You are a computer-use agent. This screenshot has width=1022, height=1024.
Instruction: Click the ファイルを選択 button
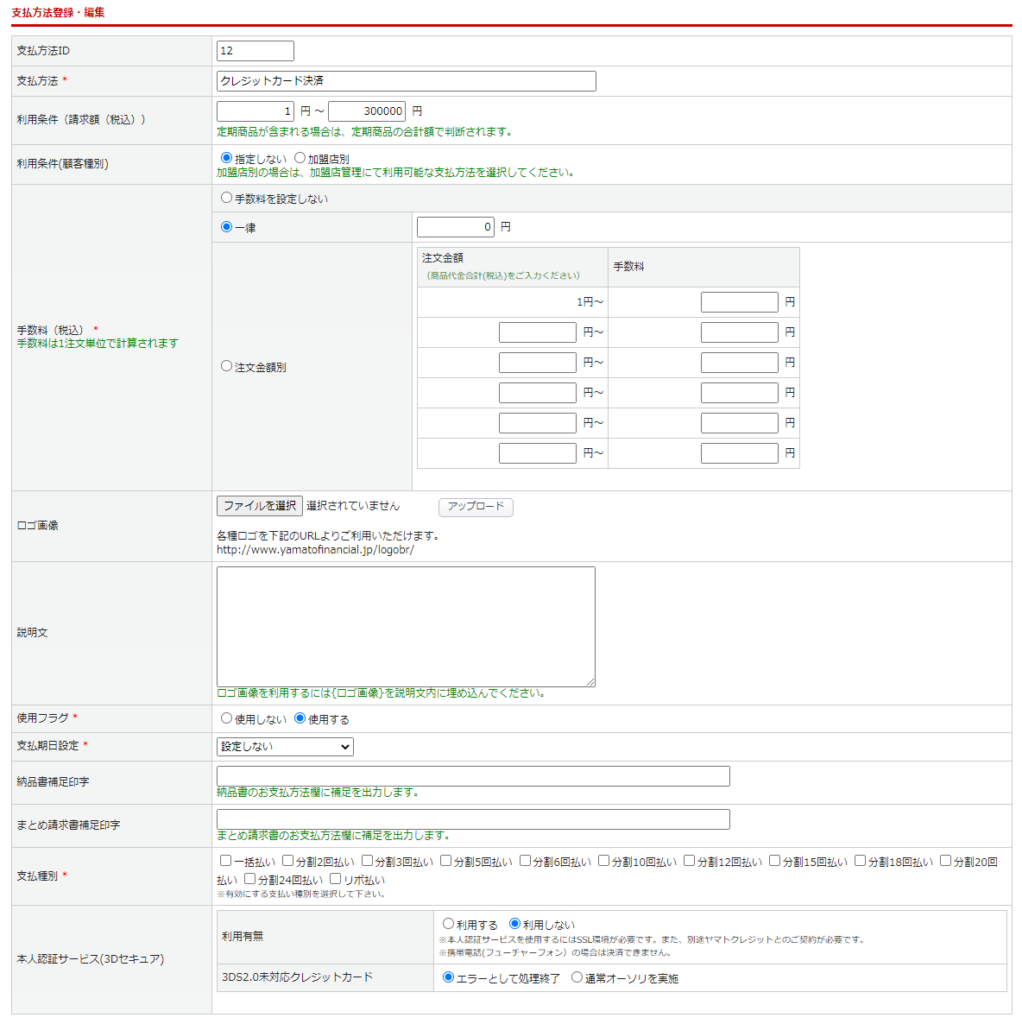click(x=259, y=506)
